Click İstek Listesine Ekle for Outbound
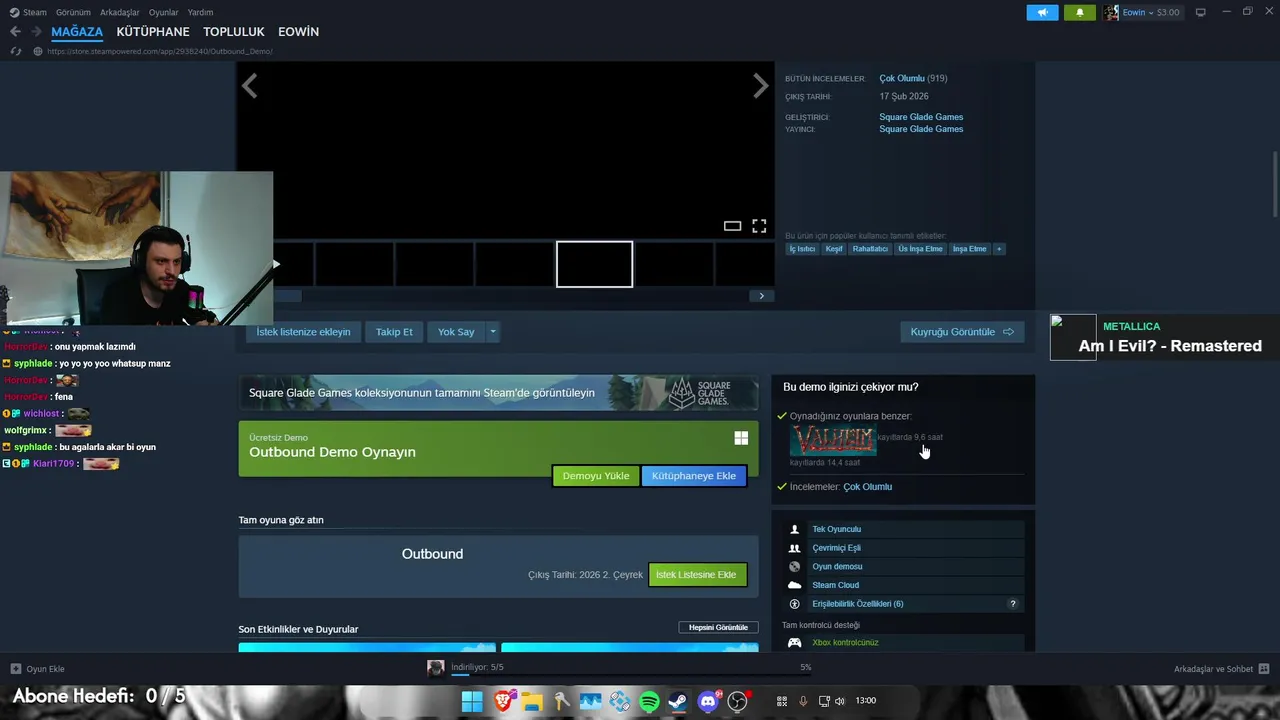Screen dimensions: 1280x720 (697, 575)
